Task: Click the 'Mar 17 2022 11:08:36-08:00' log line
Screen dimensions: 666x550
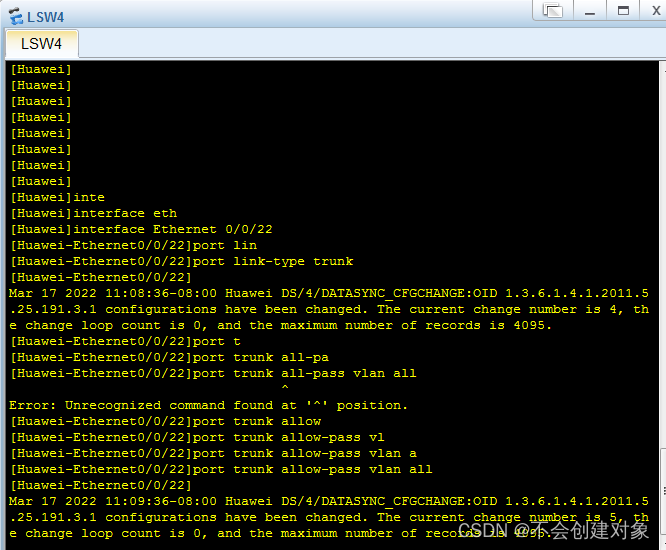Action: pyautogui.click(x=329, y=293)
